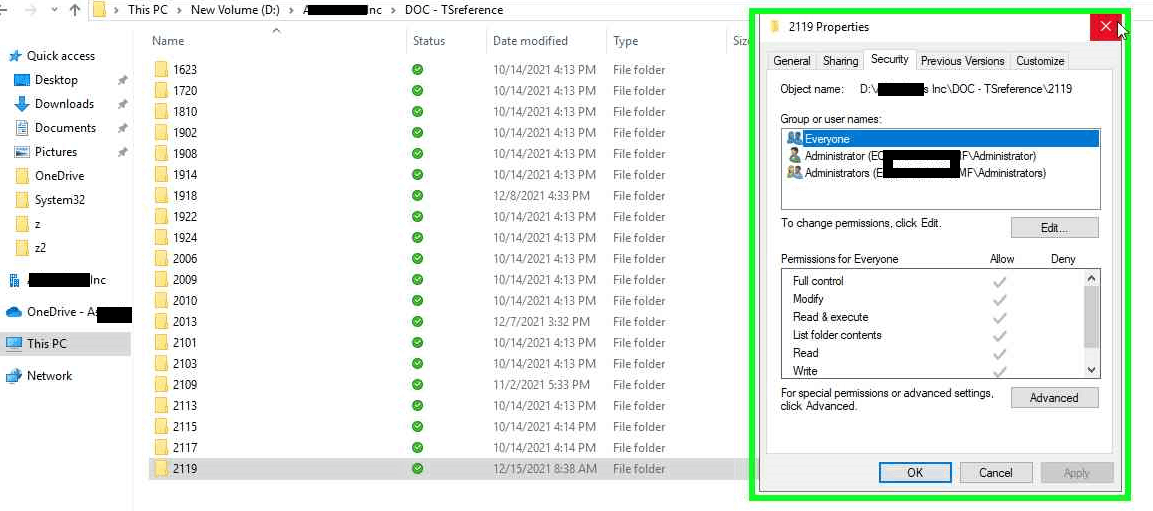Click the Administrators group icon
The image size is (1153, 511).
[x=794, y=174]
